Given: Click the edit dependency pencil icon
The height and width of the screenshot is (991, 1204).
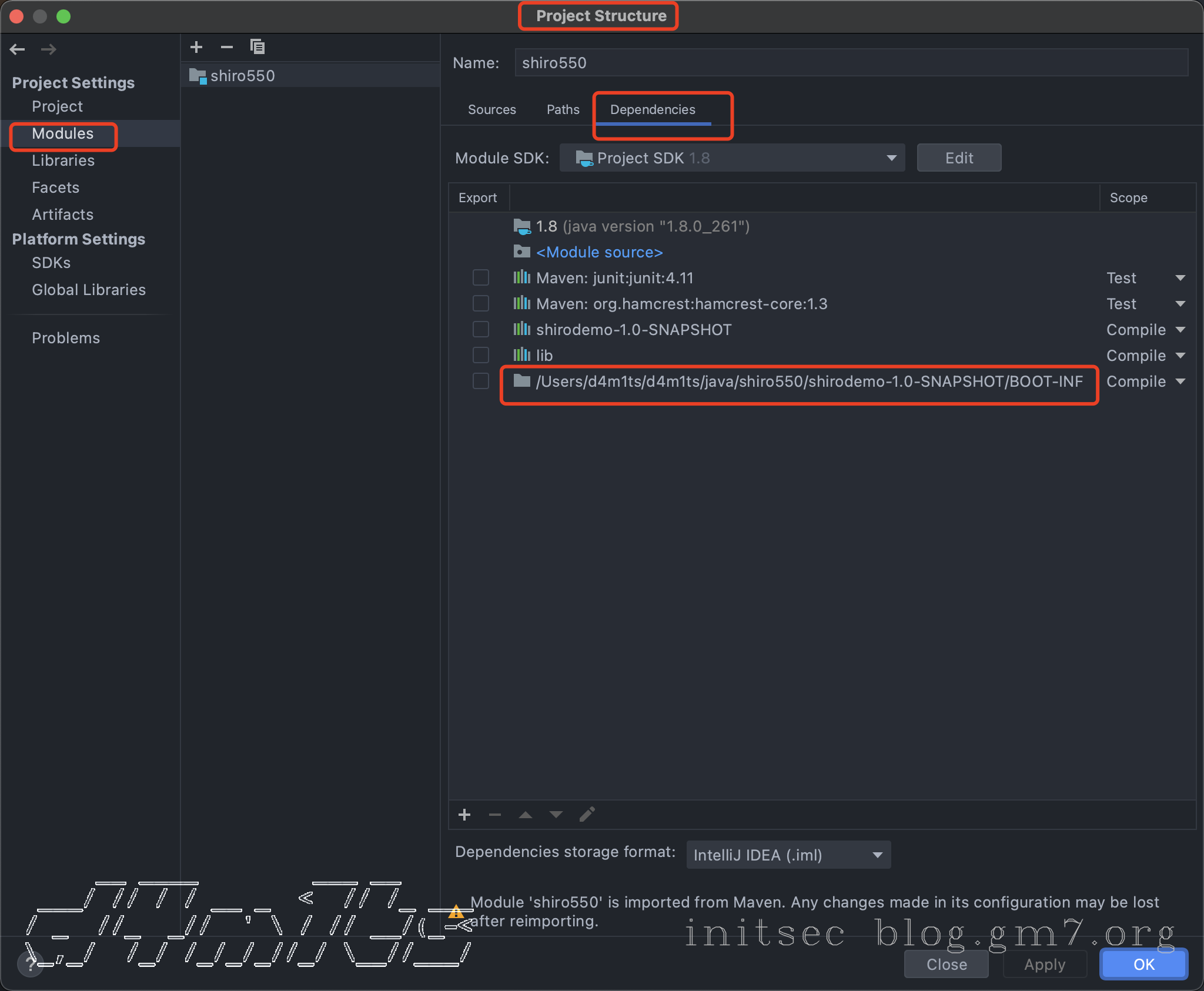Looking at the screenshot, I should (587, 815).
